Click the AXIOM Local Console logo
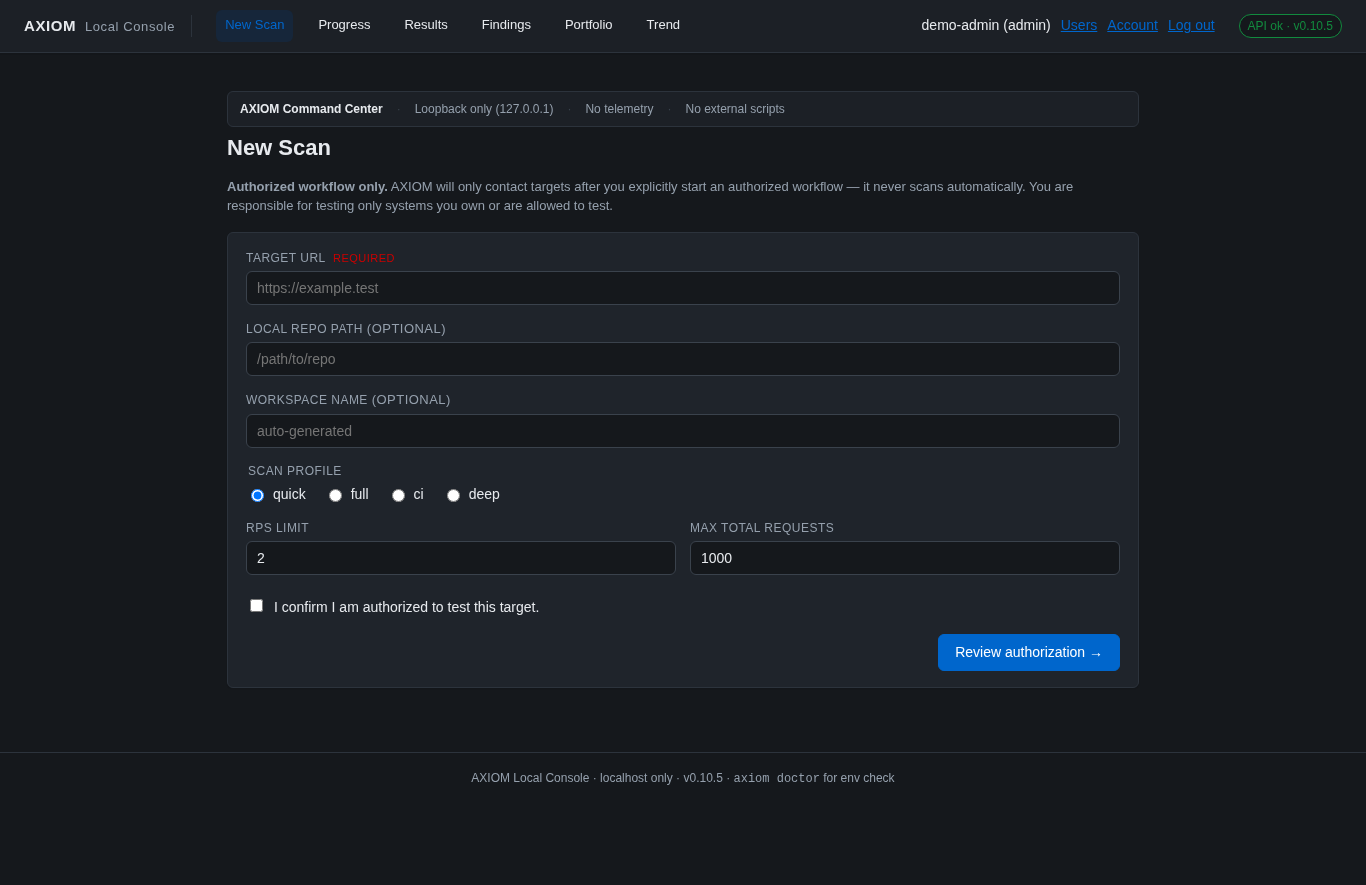 click(99, 26)
